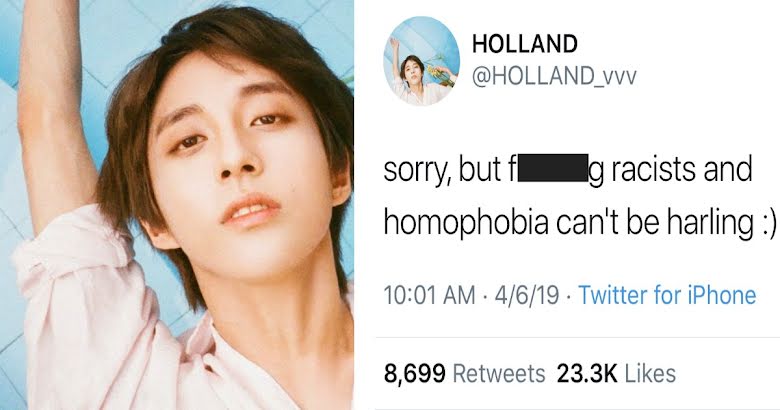780x410 pixels.
Task: Click the word Likes label
Action: point(650,374)
